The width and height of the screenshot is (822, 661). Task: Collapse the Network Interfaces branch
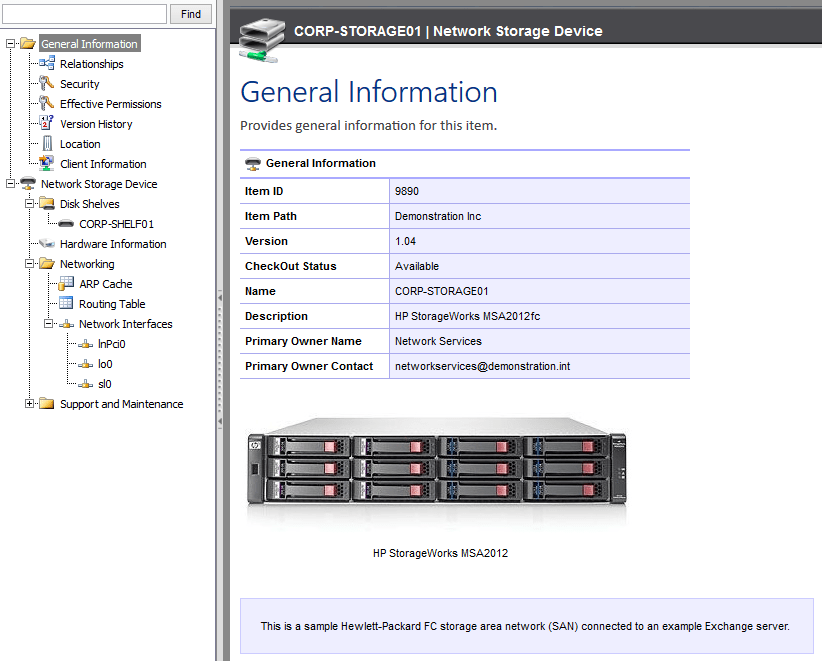(x=47, y=323)
